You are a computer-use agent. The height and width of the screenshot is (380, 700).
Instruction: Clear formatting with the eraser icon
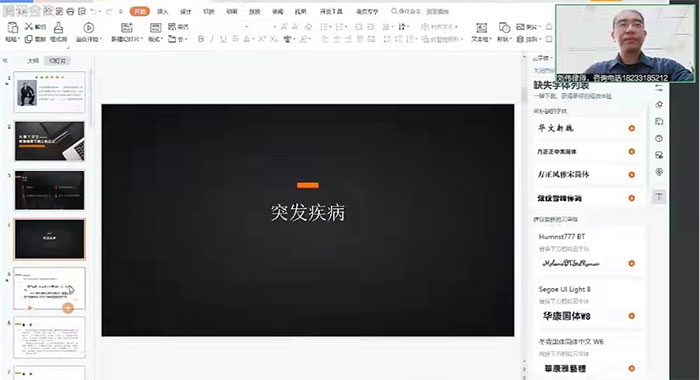[x=308, y=27]
